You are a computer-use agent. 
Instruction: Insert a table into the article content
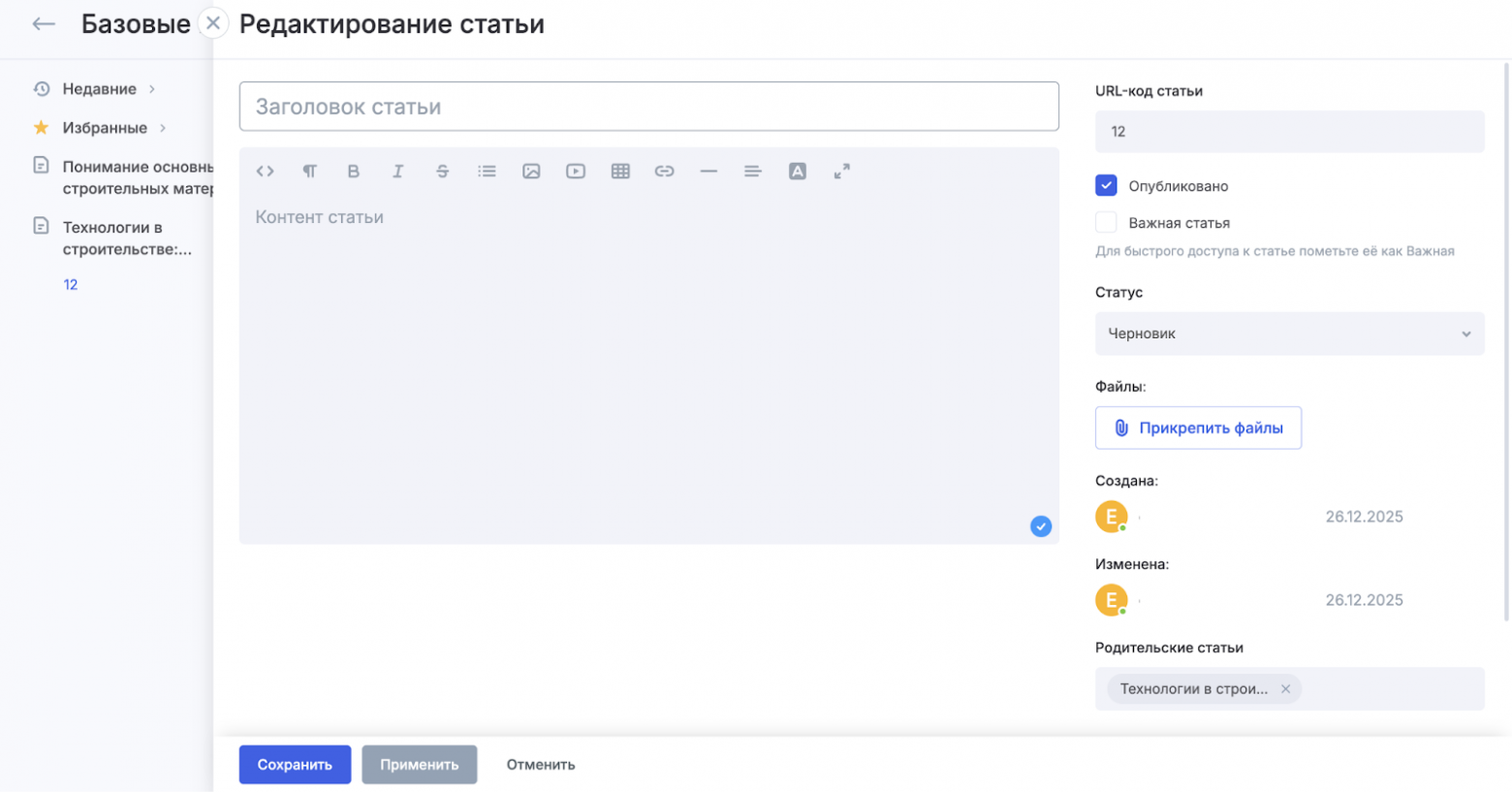(x=620, y=171)
